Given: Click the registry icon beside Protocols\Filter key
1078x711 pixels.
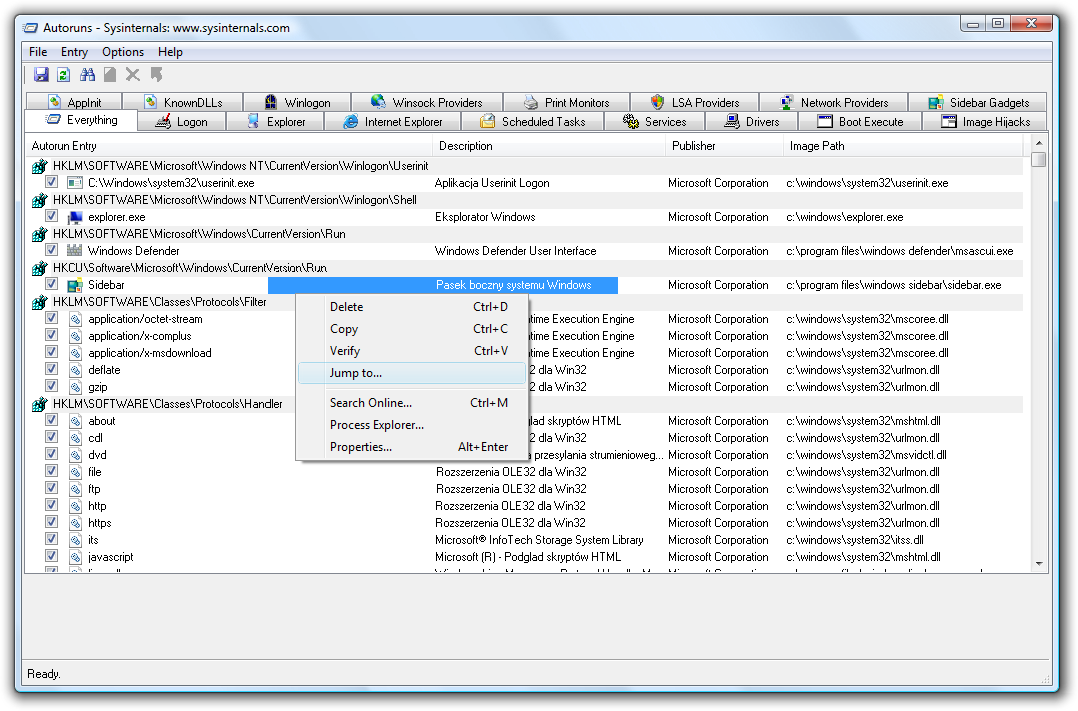Looking at the screenshot, I should [40, 302].
